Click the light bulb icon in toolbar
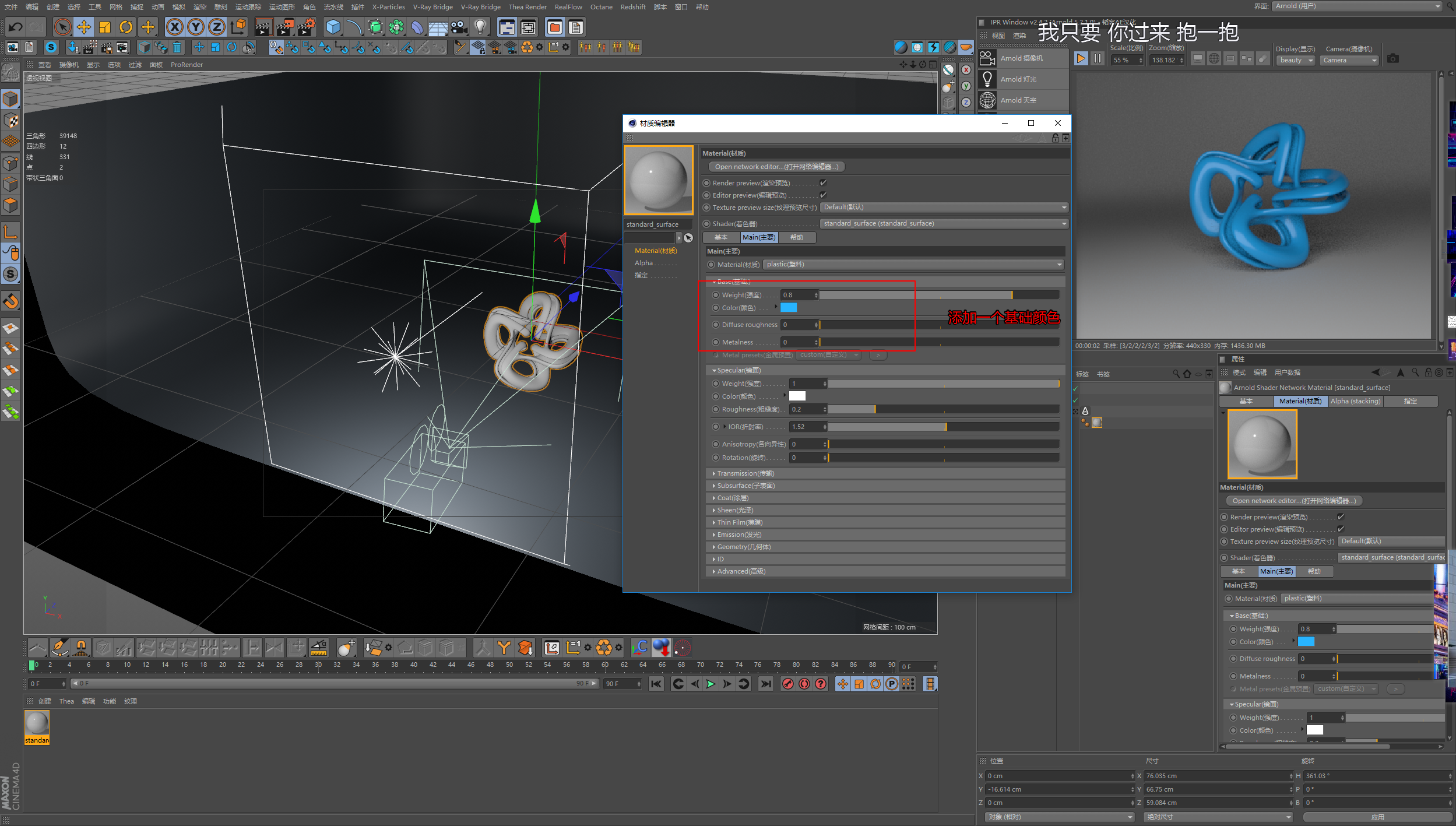The image size is (1456, 826). click(x=480, y=27)
